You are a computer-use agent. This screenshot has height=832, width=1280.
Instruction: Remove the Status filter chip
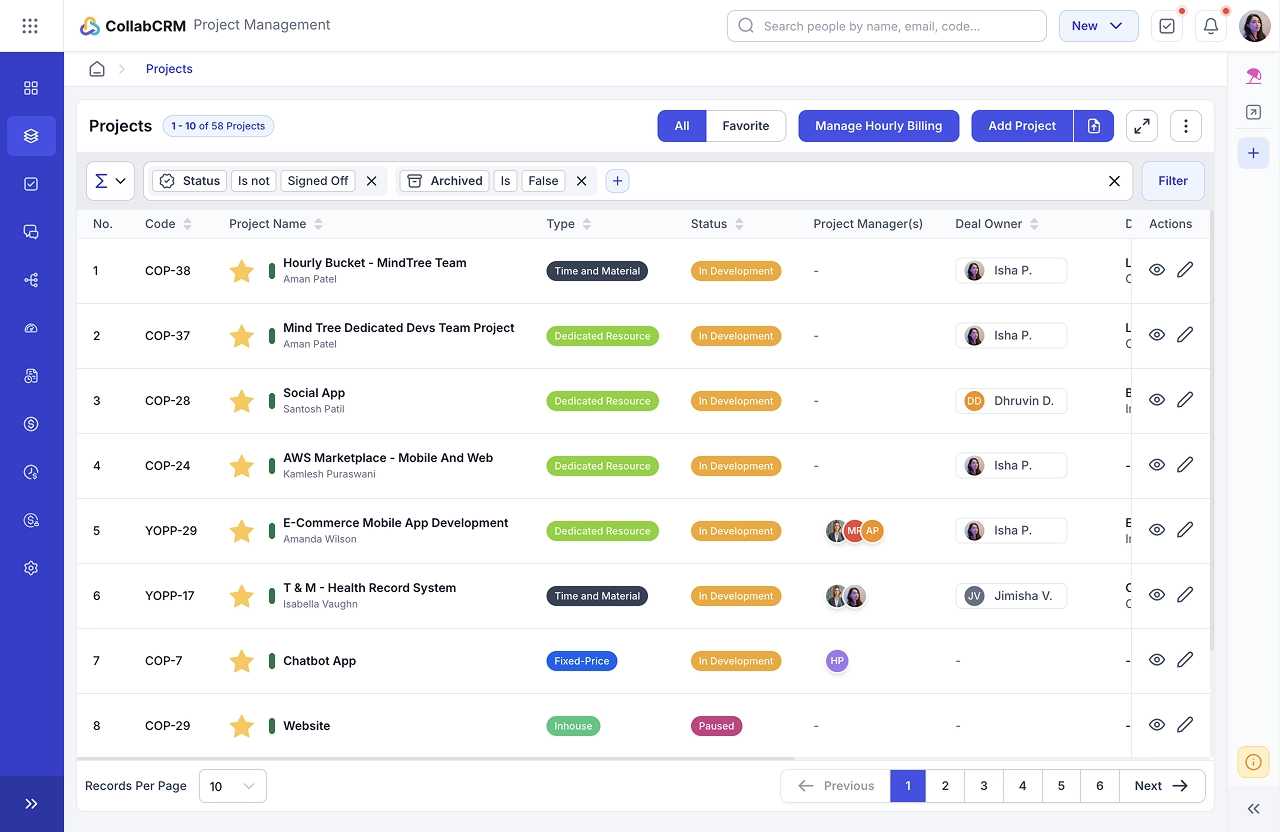[371, 181]
